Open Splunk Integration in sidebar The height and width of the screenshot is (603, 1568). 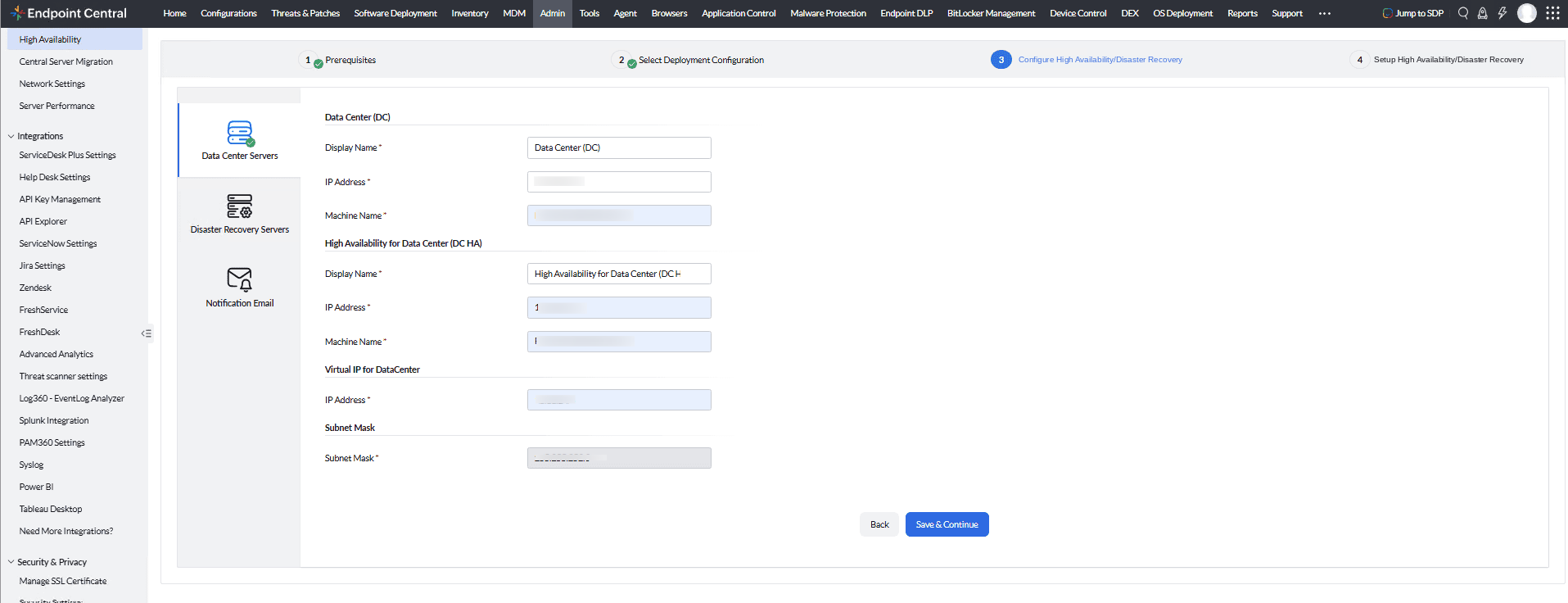tap(54, 420)
